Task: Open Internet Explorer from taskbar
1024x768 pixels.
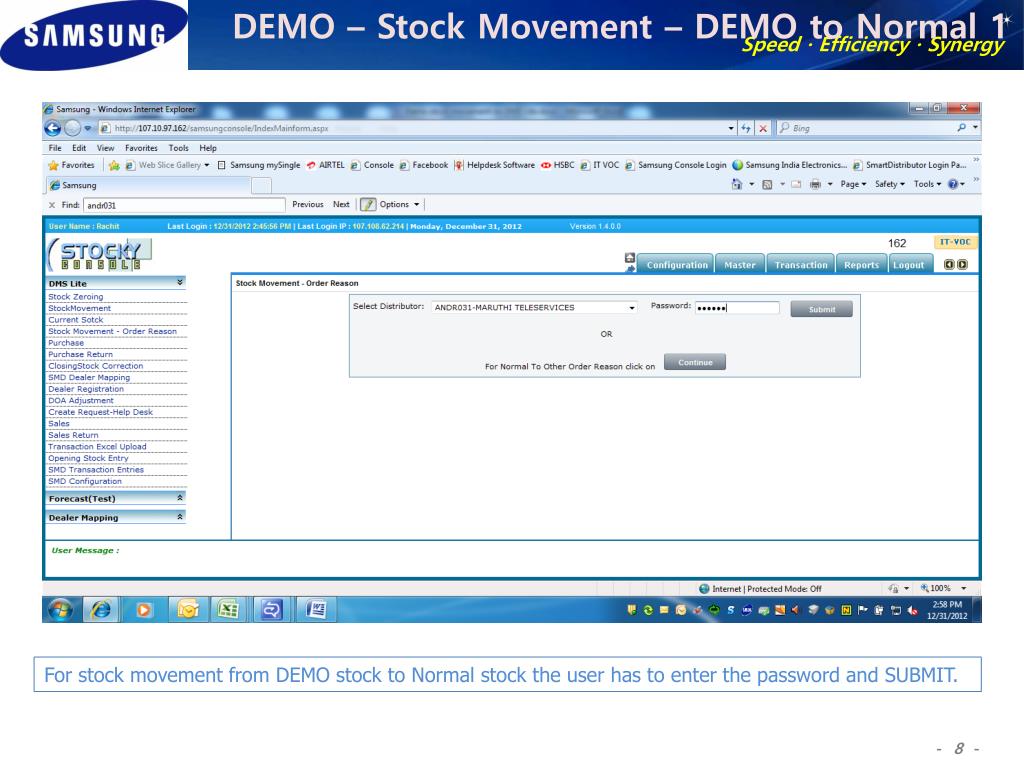Action: [x=101, y=610]
